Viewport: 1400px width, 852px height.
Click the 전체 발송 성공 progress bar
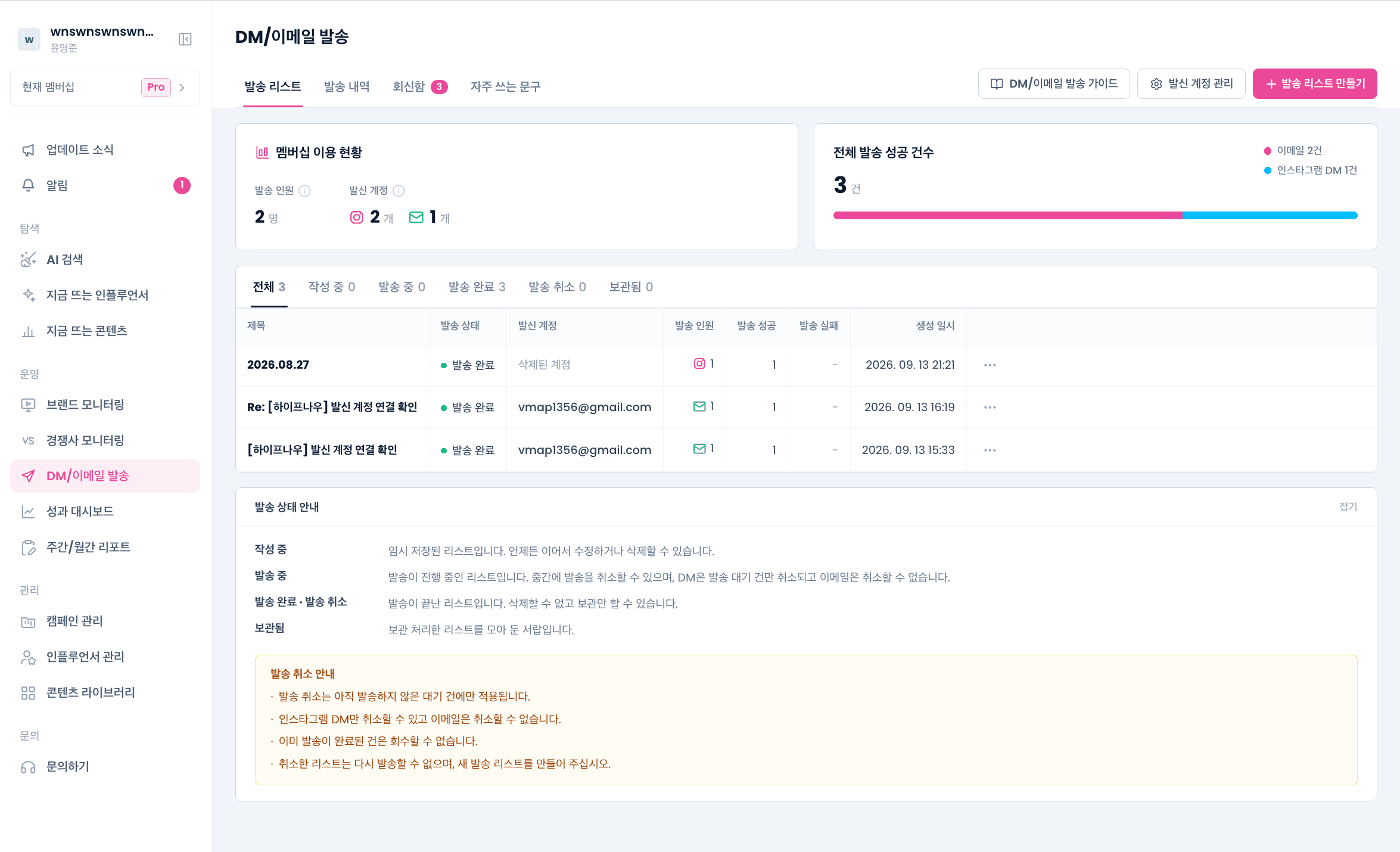coord(1095,216)
